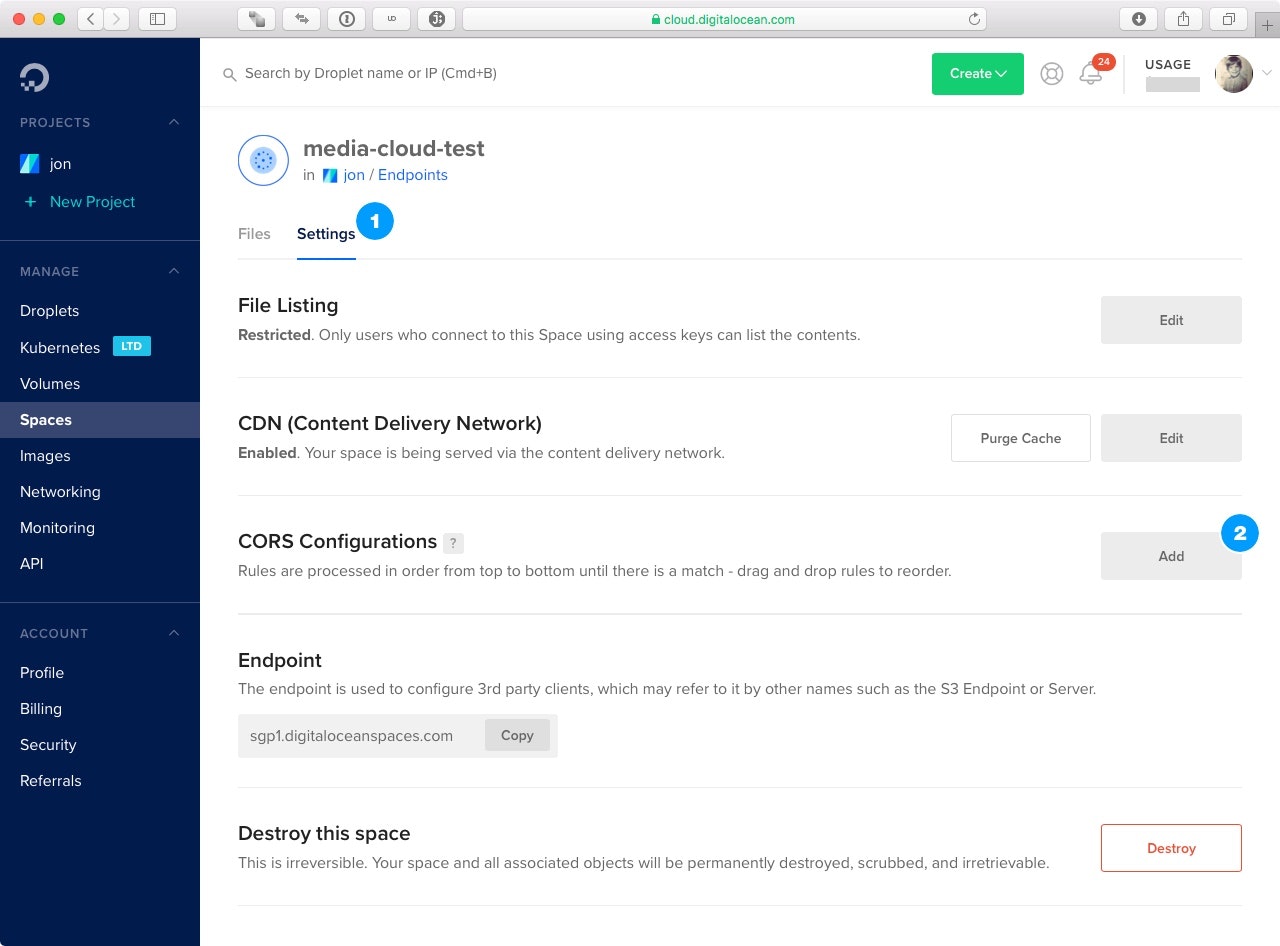This screenshot has width=1280, height=946.
Task: Open Referrals in account section
Action: 51,781
